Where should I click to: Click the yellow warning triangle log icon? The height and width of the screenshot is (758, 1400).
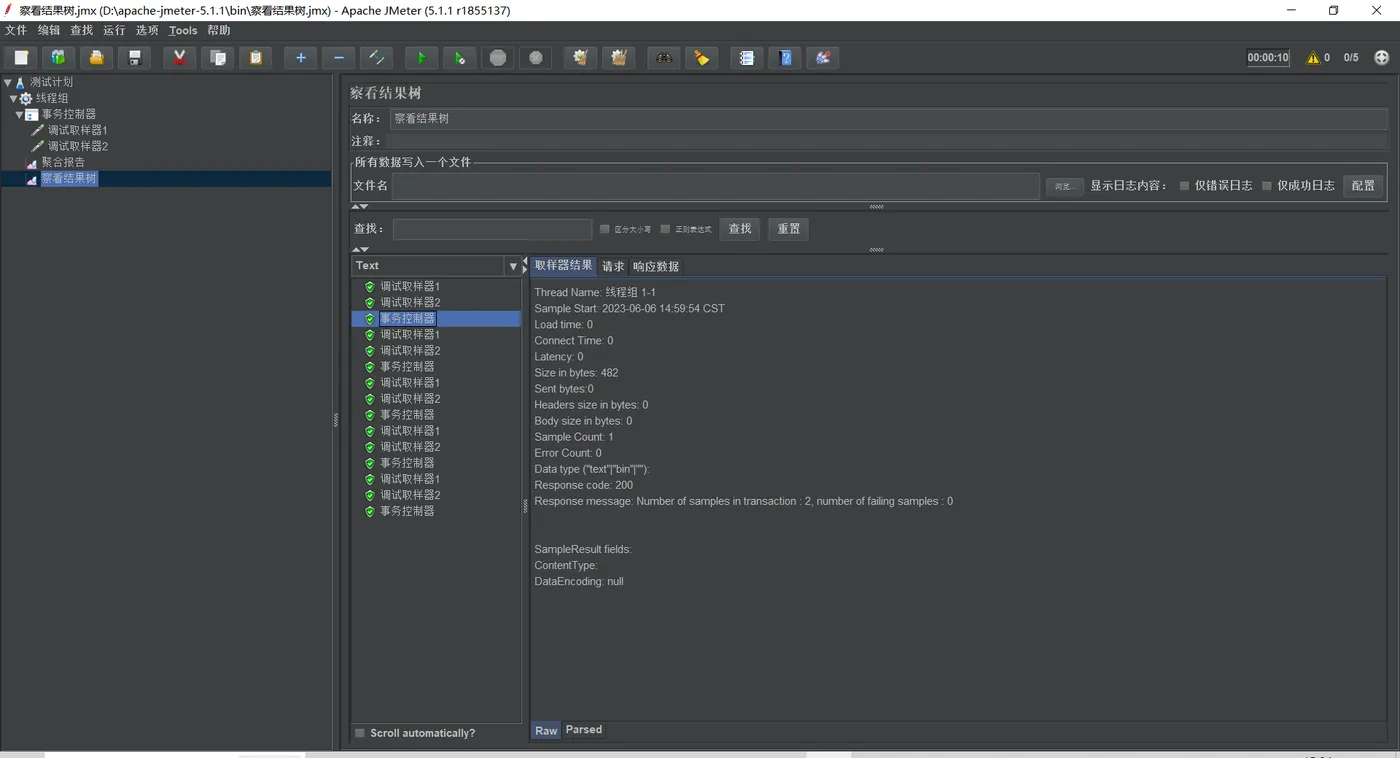pos(1313,58)
